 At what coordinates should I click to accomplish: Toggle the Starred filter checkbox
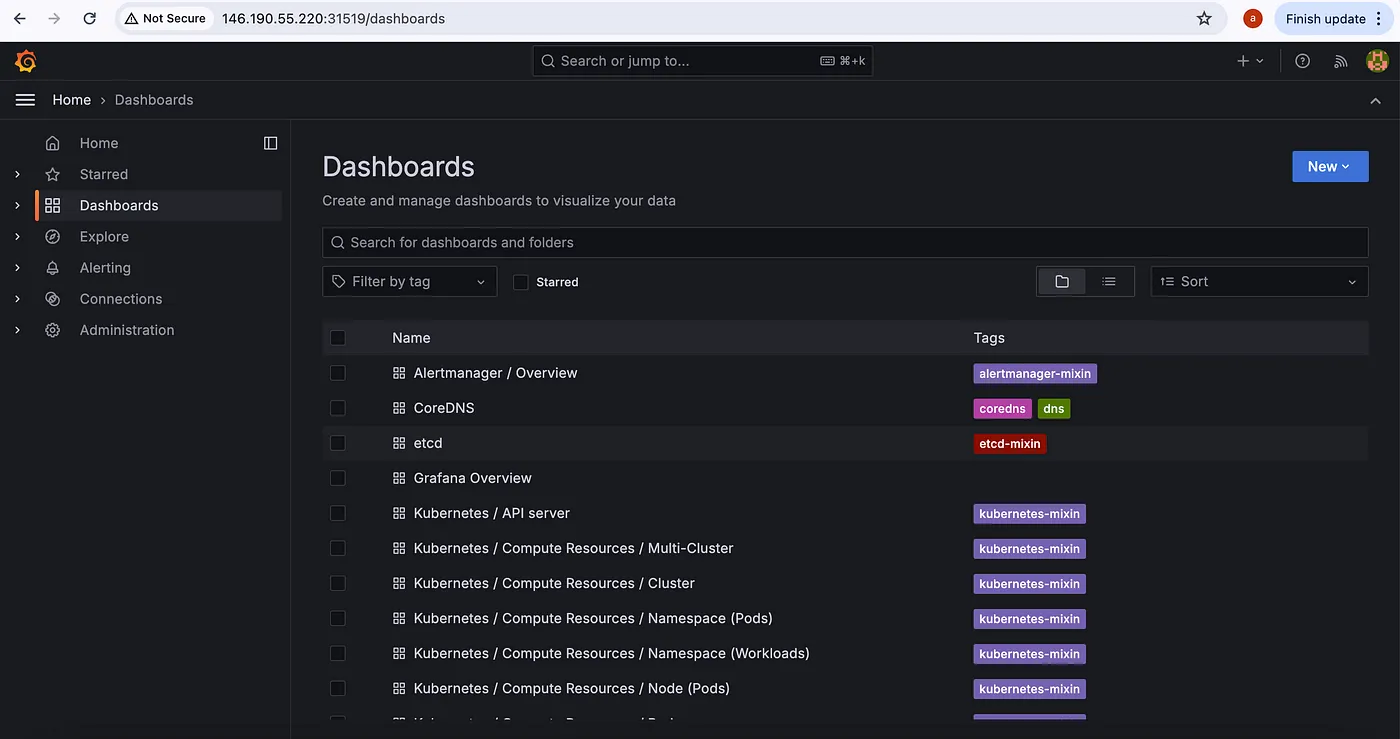pyautogui.click(x=520, y=282)
